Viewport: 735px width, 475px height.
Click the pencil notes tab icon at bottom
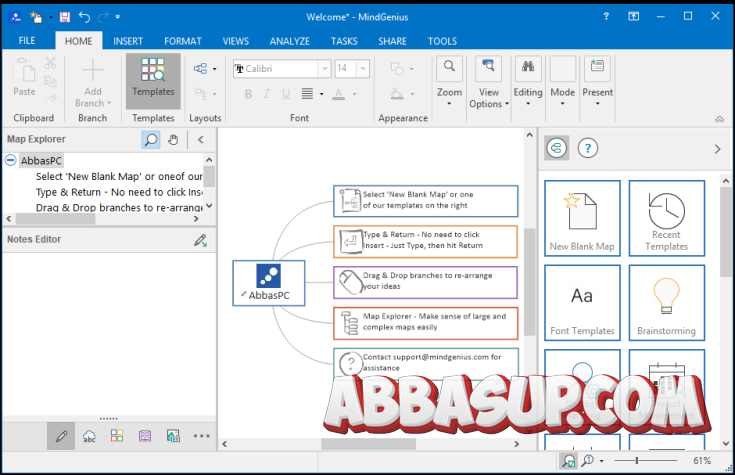(61, 436)
